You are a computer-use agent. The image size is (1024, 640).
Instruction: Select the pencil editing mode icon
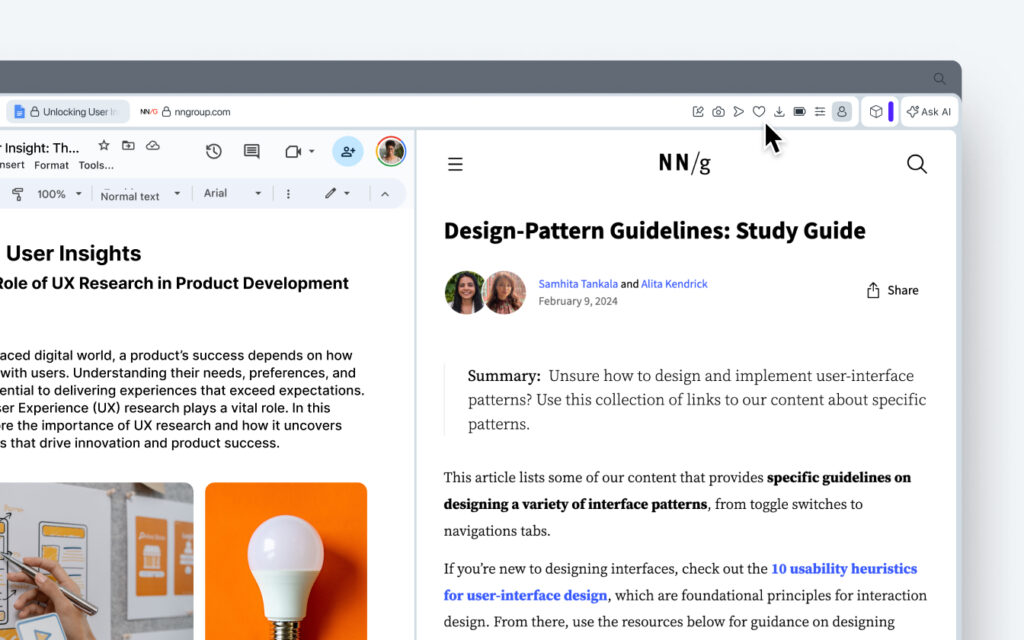point(330,193)
